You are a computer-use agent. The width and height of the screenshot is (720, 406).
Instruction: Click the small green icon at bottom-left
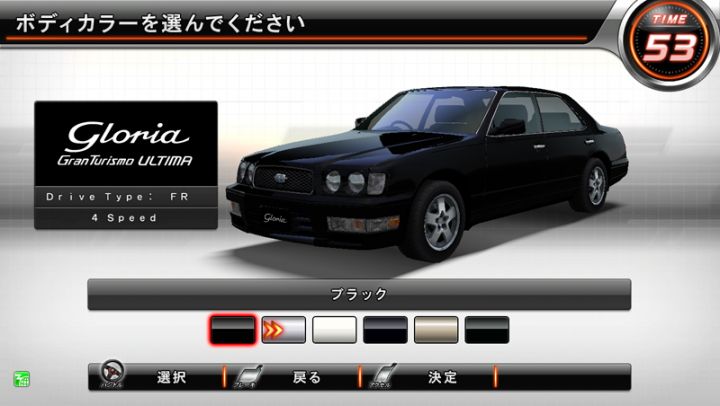point(21,380)
